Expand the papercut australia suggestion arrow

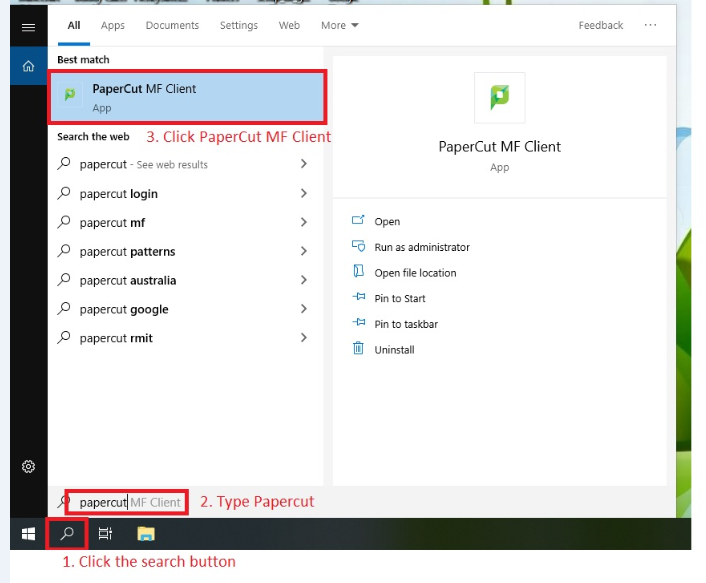(x=304, y=280)
